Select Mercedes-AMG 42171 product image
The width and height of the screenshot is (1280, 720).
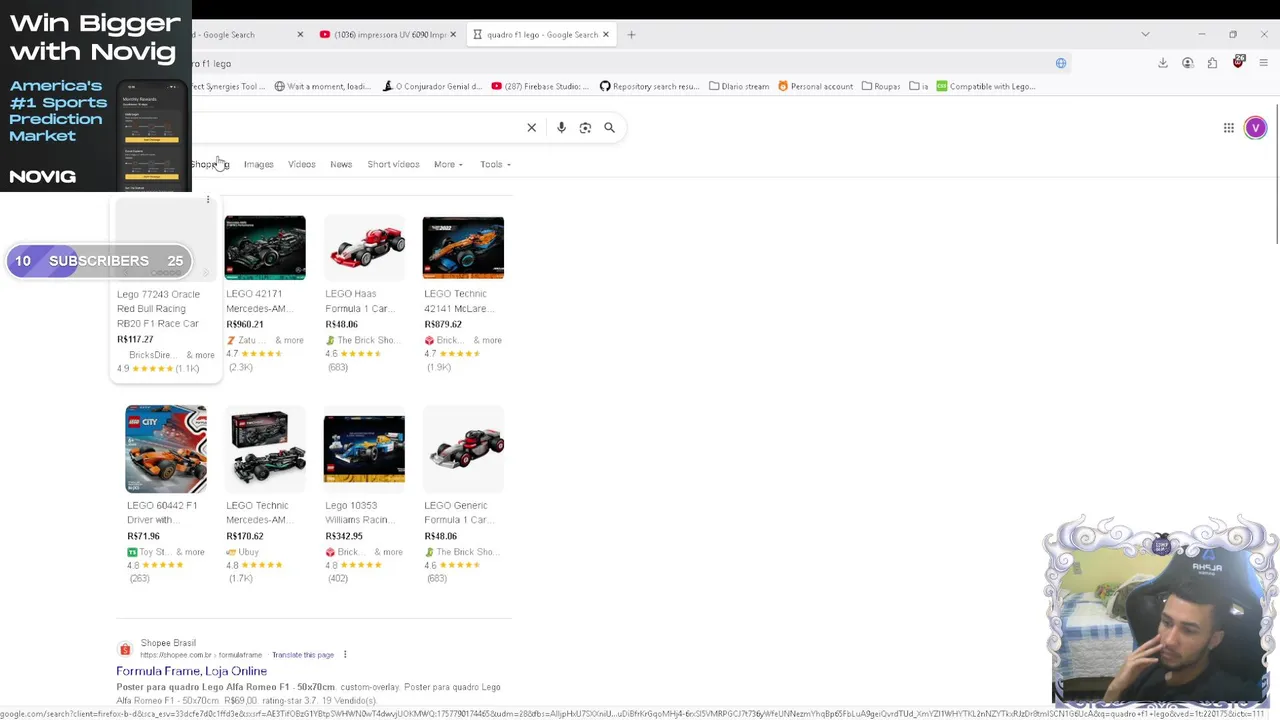[x=265, y=248]
